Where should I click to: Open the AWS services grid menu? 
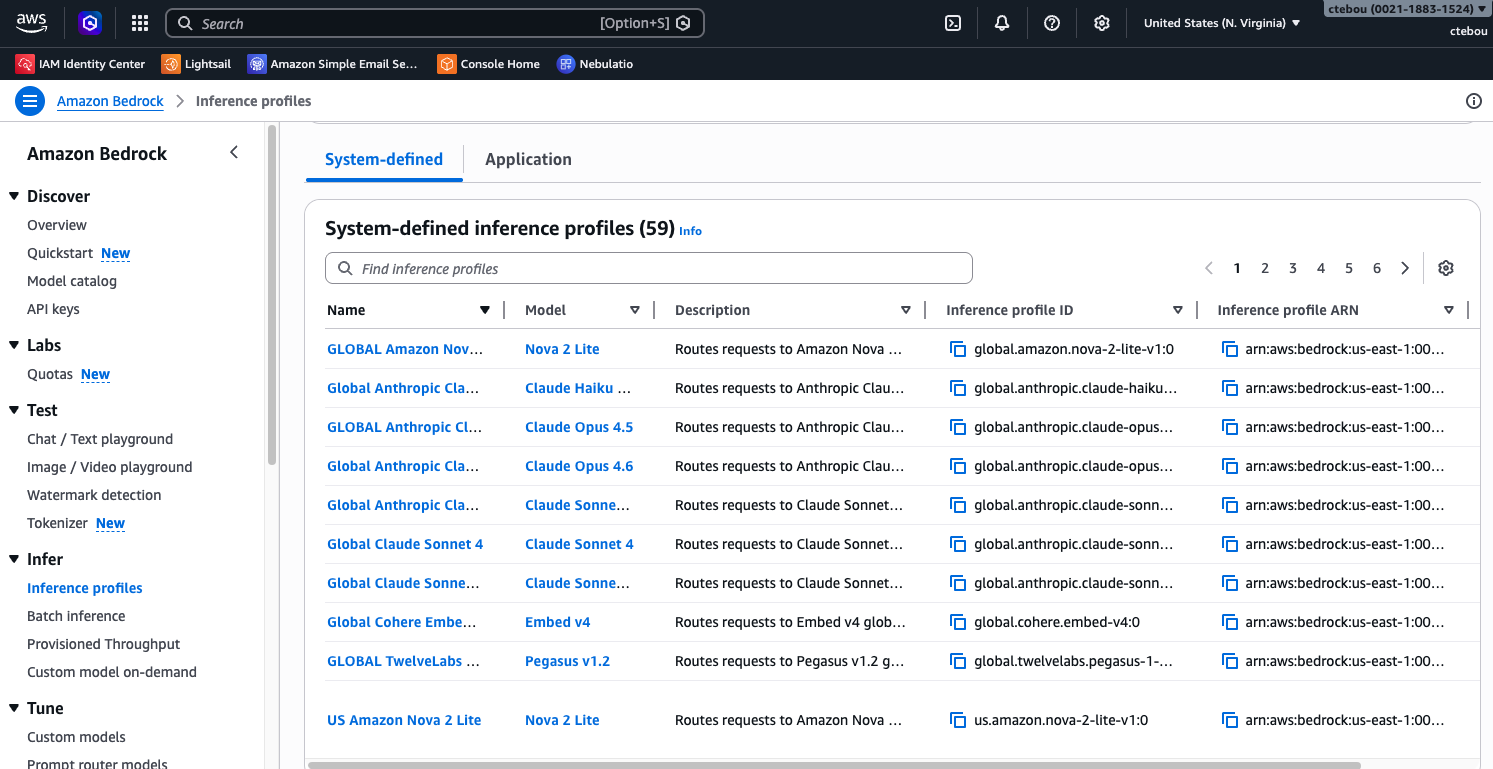tap(139, 22)
